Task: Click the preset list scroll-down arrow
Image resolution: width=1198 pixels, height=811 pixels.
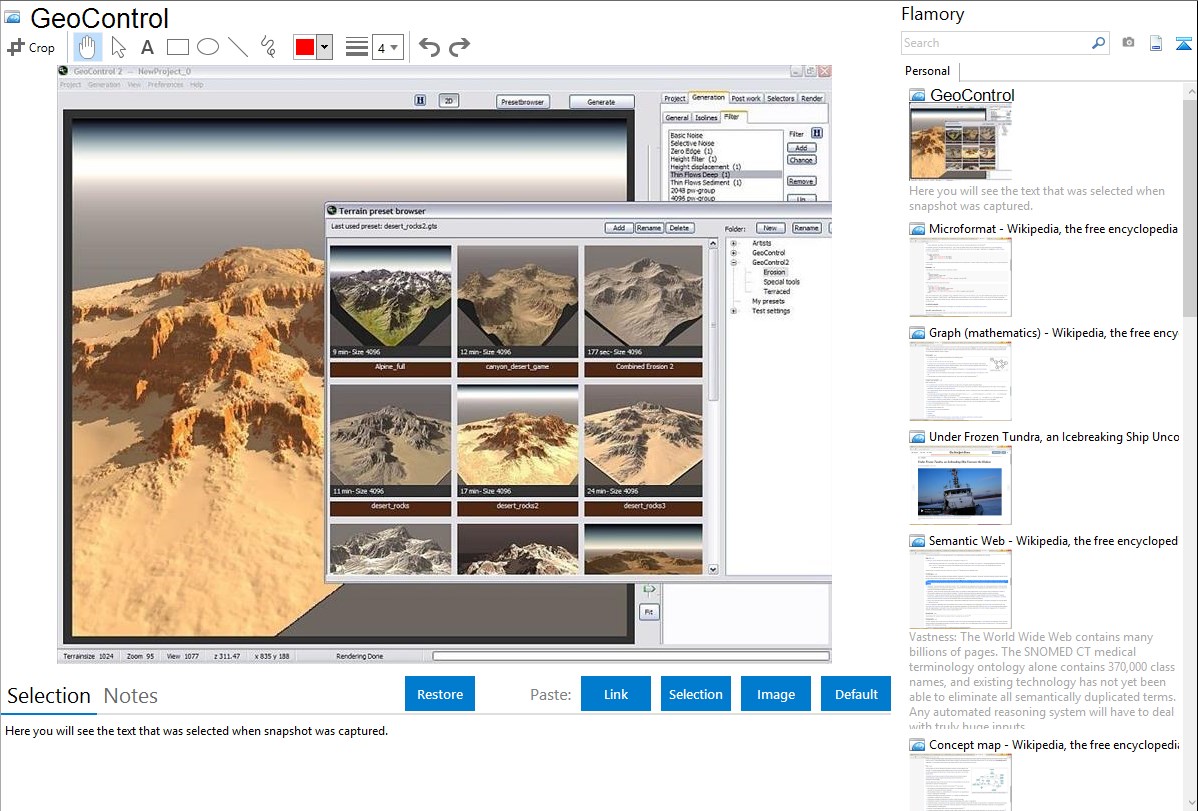Action: click(713, 569)
